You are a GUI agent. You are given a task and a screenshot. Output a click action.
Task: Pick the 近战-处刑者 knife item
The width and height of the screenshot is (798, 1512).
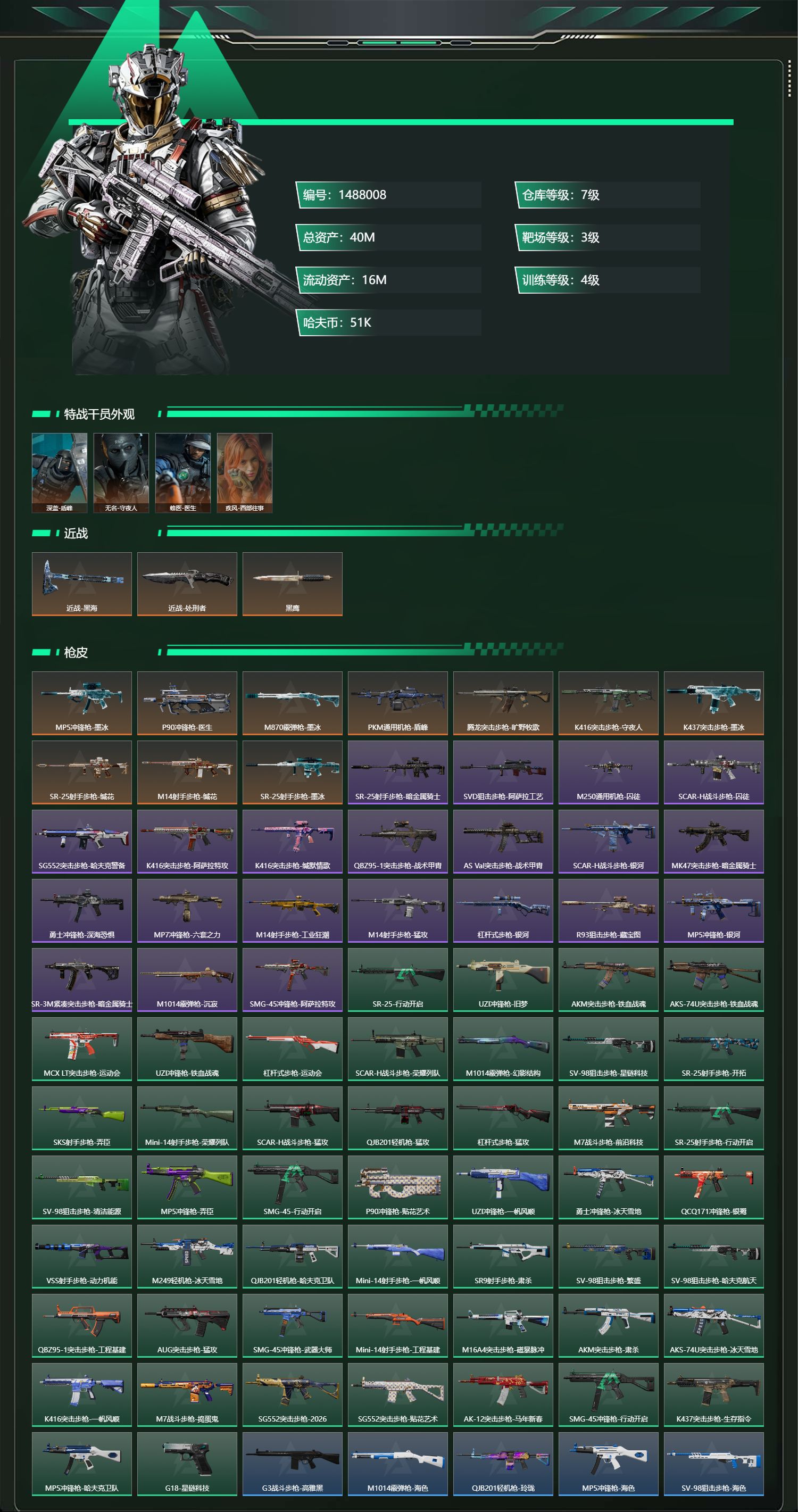pos(187,584)
